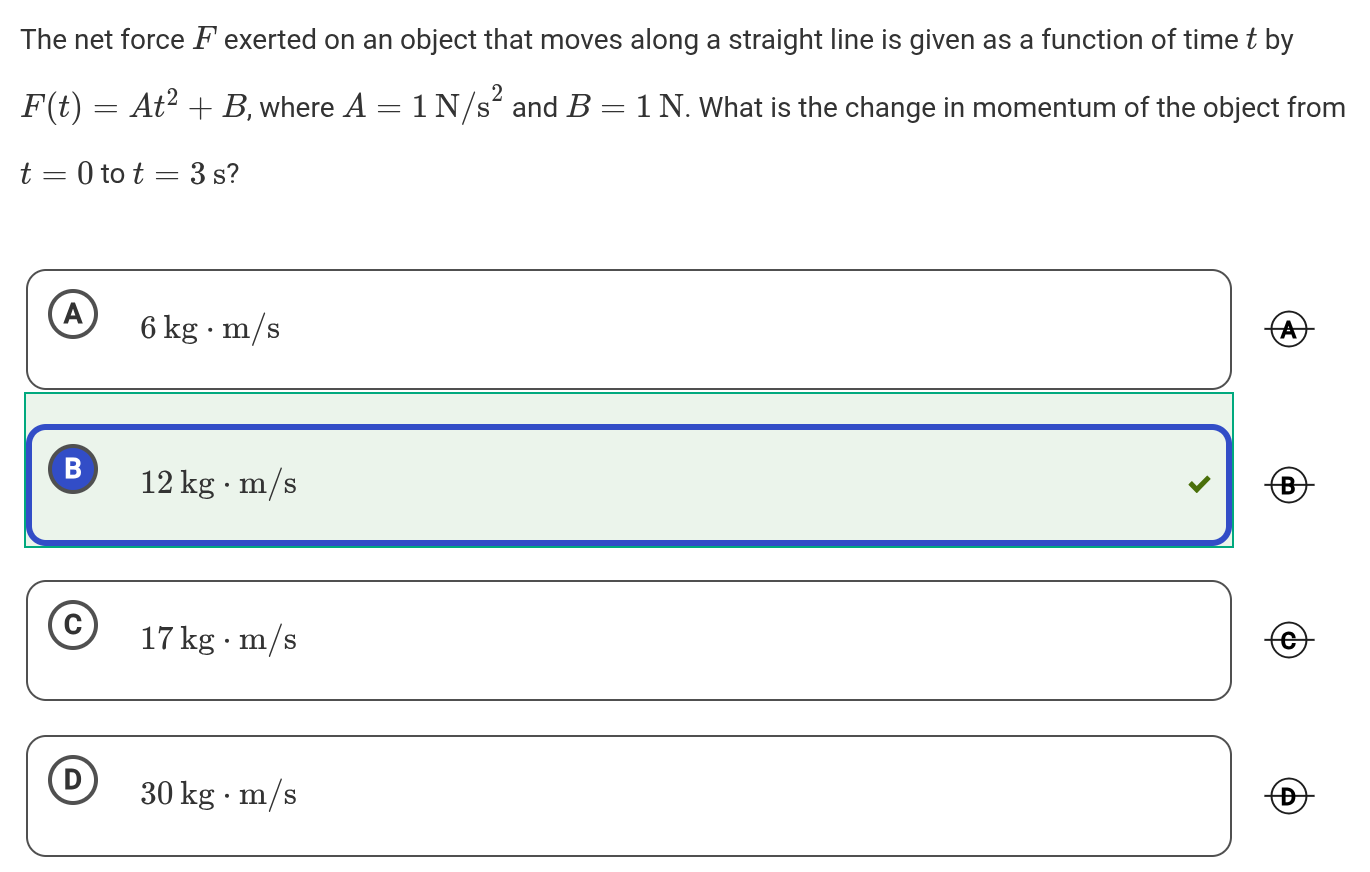This screenshot has width=1370, height=872.
Task: Click the filled blue B answer bubble
Action: 73,469
